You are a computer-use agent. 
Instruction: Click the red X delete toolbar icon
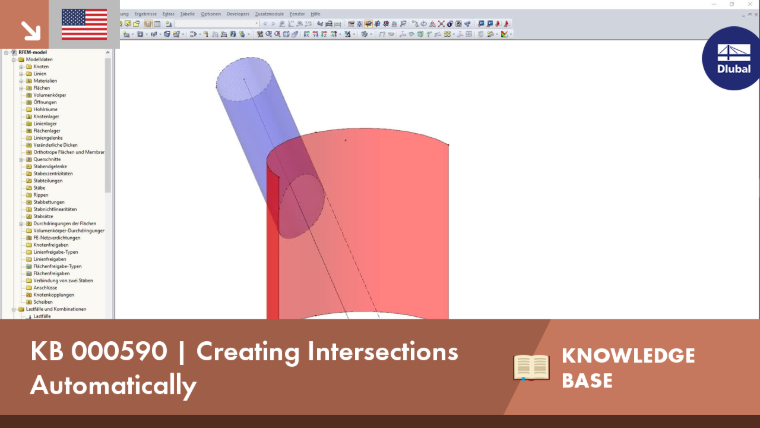point(441,24)
